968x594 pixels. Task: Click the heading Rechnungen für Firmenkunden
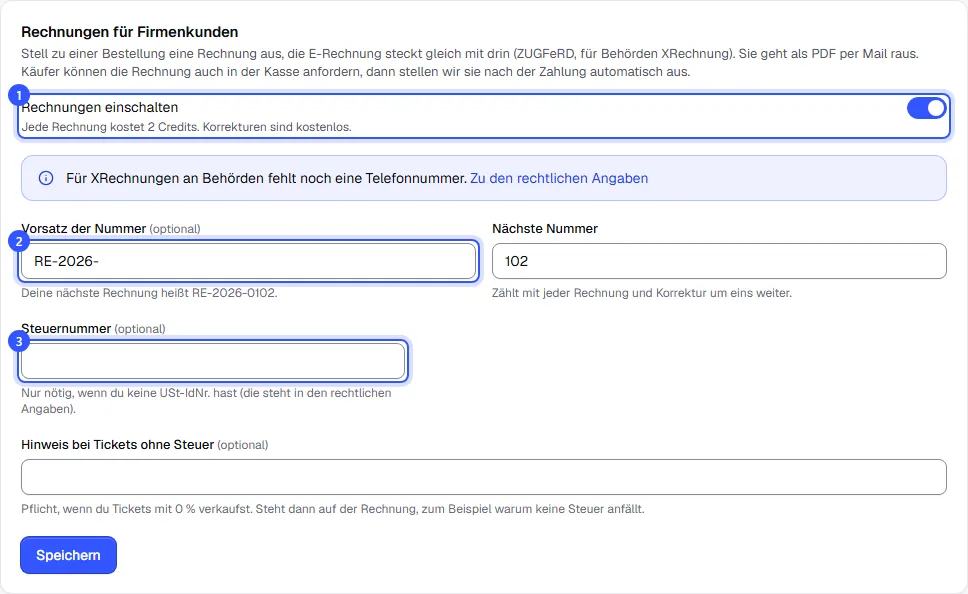130,32
